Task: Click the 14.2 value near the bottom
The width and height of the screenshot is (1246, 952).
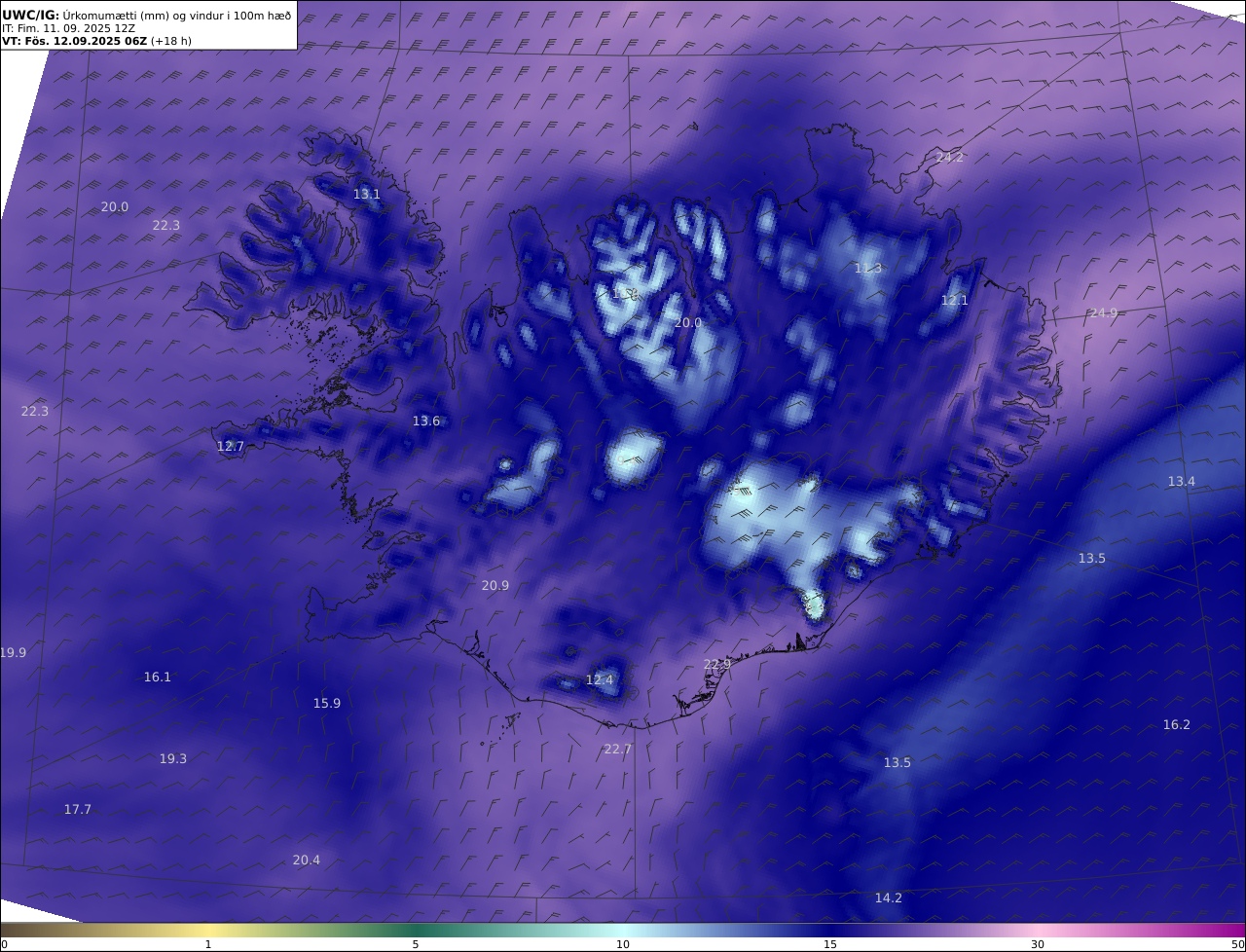Action: (x=889, y=897)
